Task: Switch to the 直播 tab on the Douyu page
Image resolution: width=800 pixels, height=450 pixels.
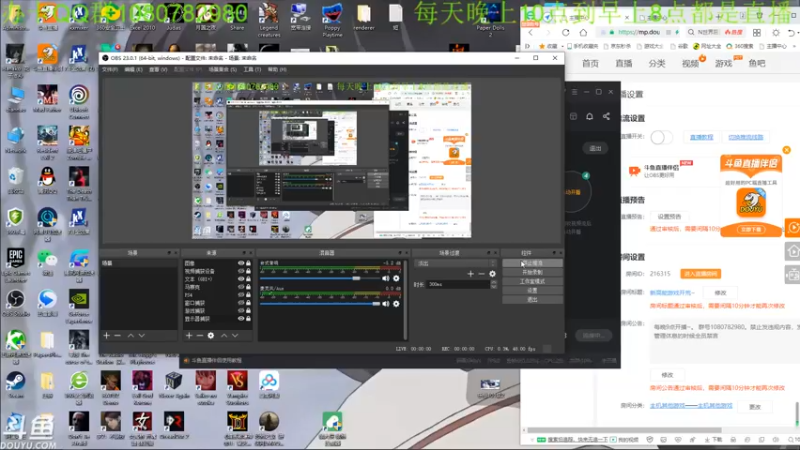Action: pos(623,63)
